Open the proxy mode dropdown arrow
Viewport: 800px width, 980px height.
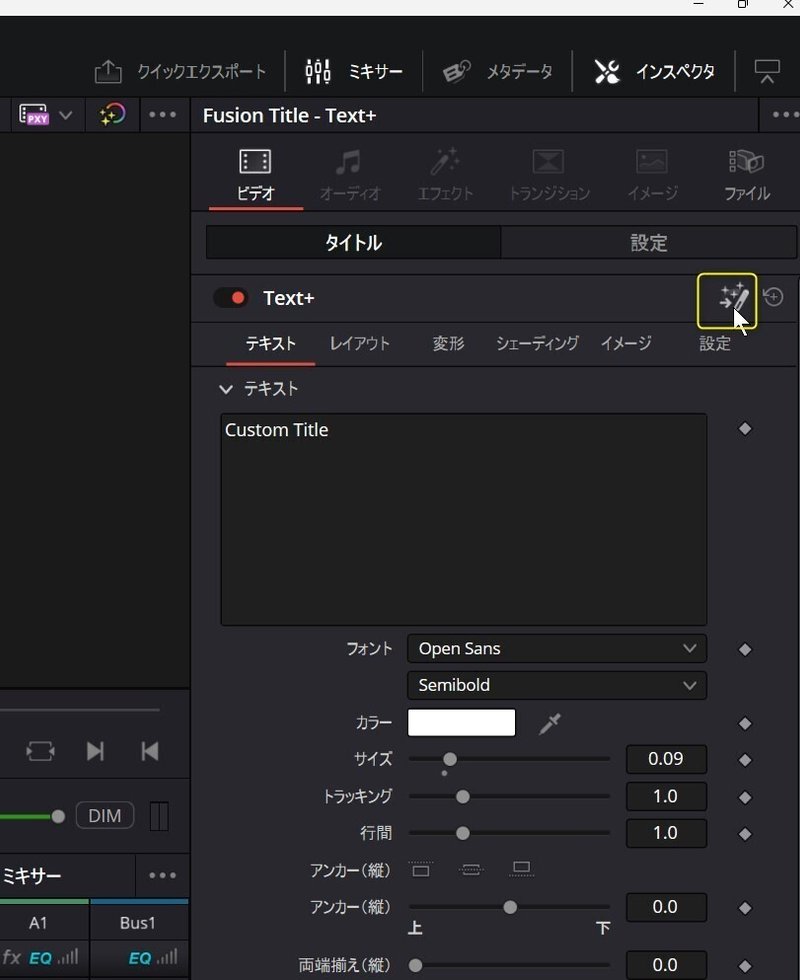(66, 115)
